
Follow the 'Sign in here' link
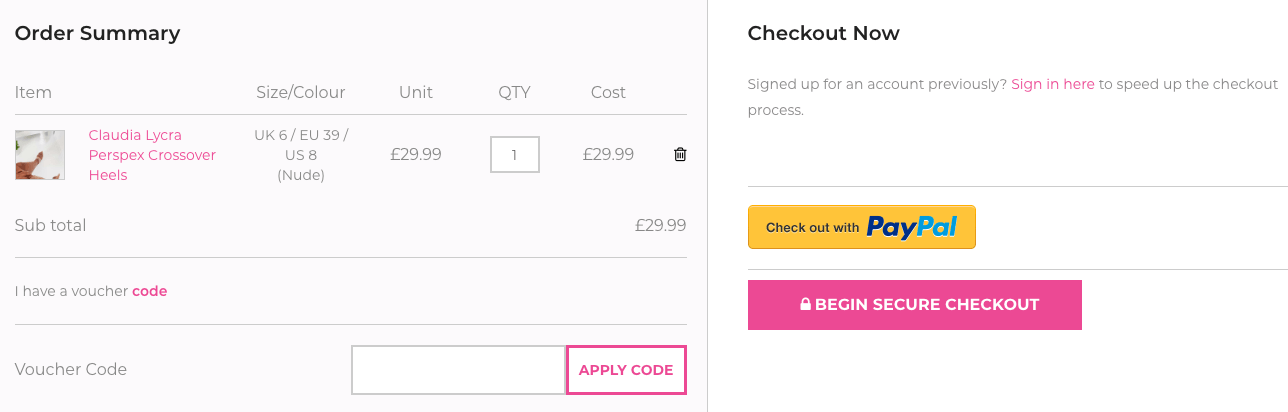click(1053, 84)
